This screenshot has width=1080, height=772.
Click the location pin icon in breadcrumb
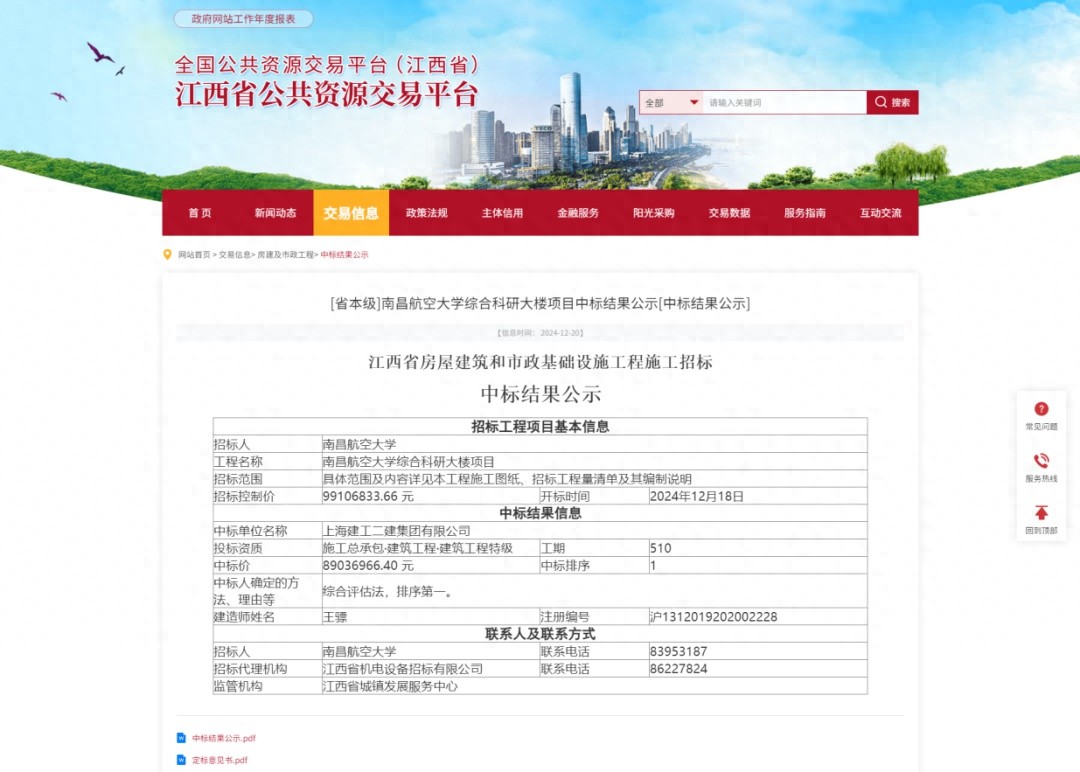[x=168, y=255]
